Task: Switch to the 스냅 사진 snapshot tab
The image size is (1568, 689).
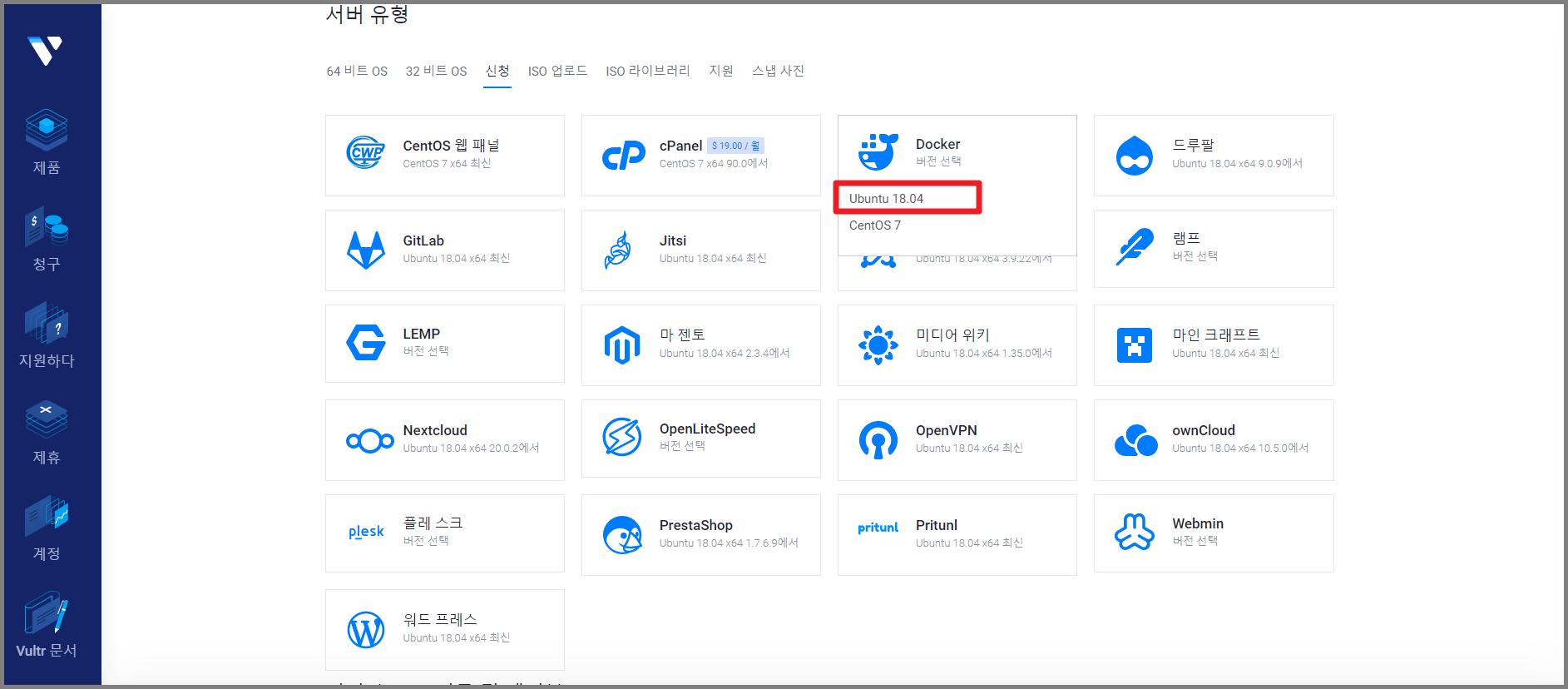Action: 779,71
